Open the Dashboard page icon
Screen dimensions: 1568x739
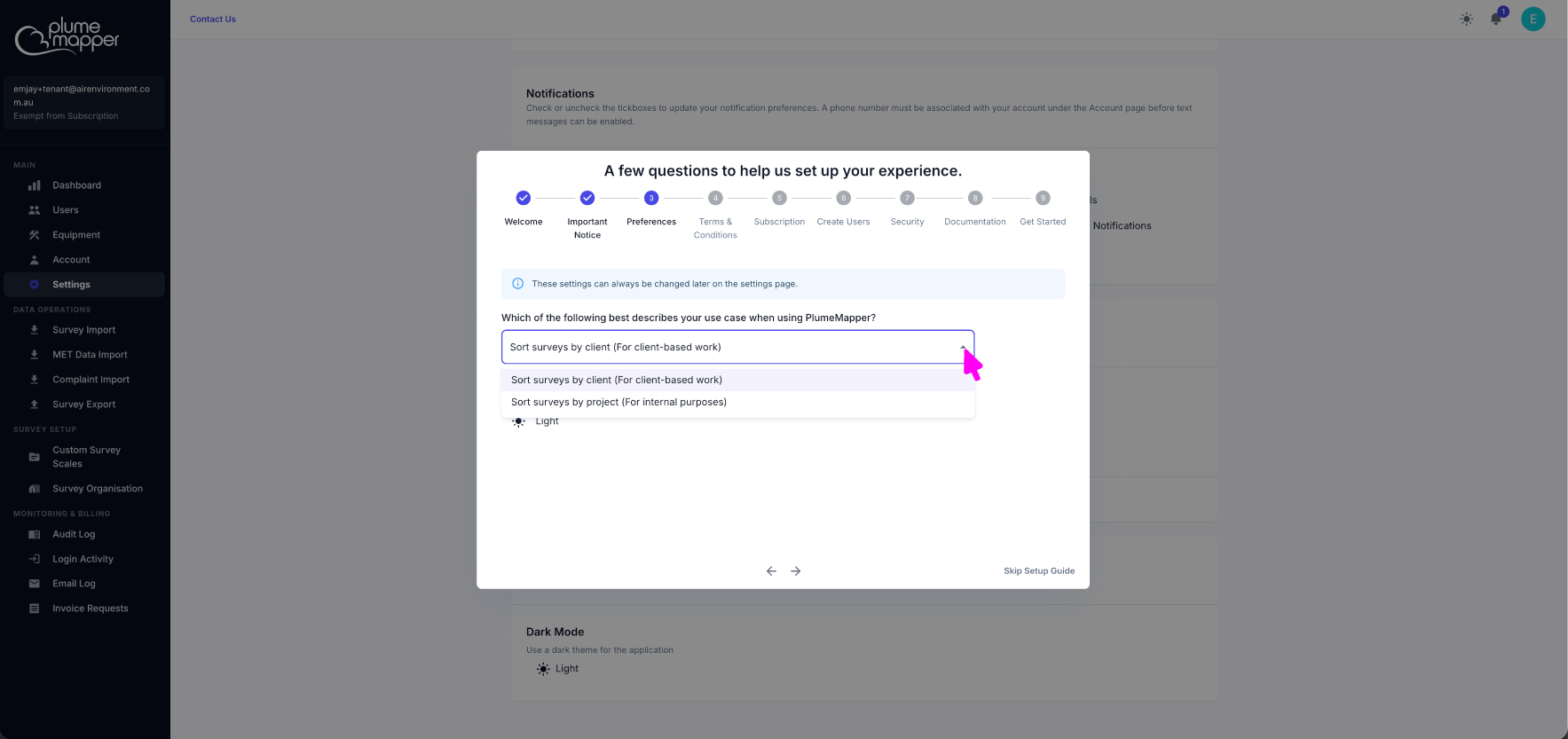coord(35,185)
